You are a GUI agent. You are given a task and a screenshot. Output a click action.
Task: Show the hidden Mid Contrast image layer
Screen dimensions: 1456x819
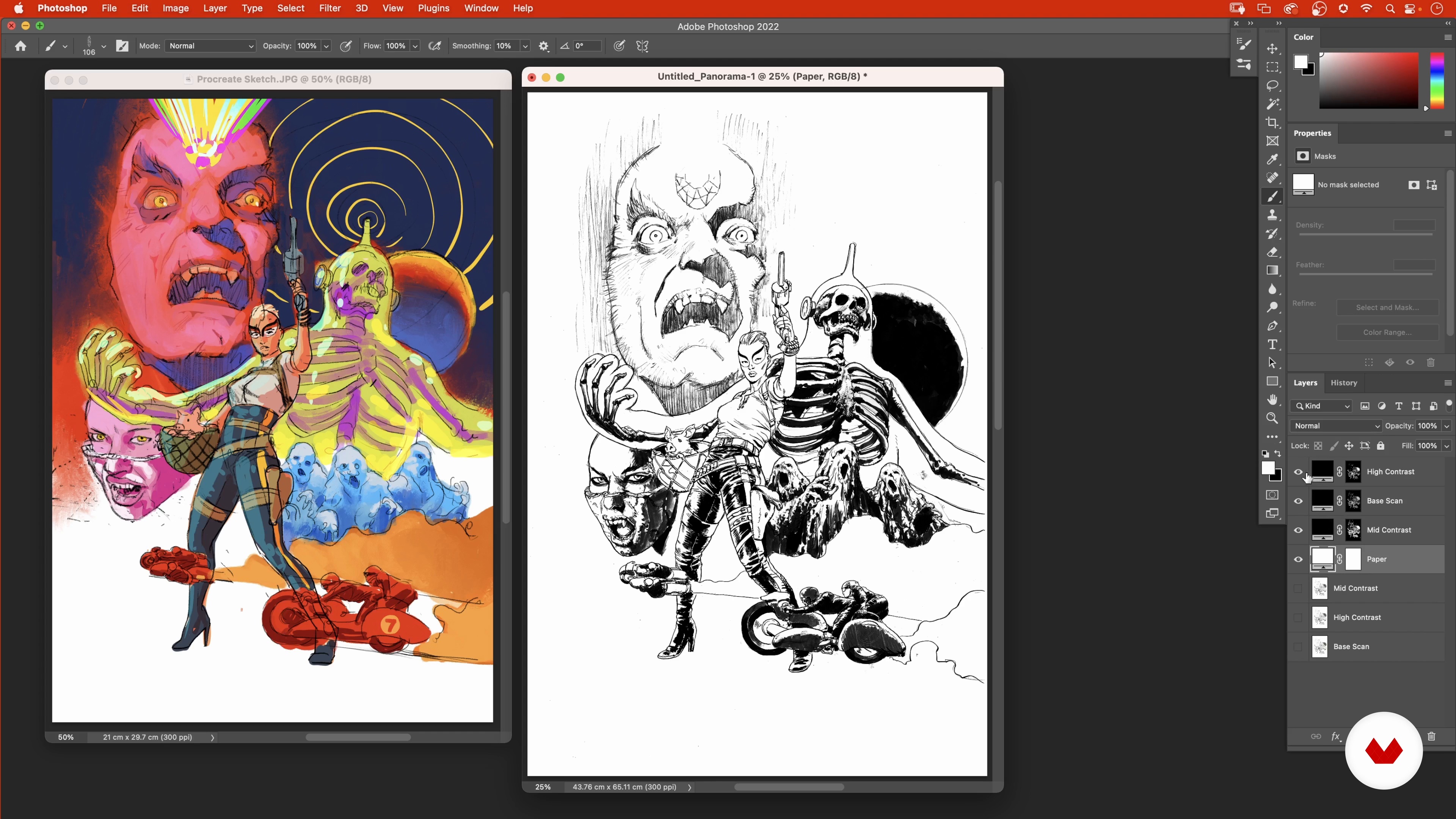click(x=1298, y=588)
